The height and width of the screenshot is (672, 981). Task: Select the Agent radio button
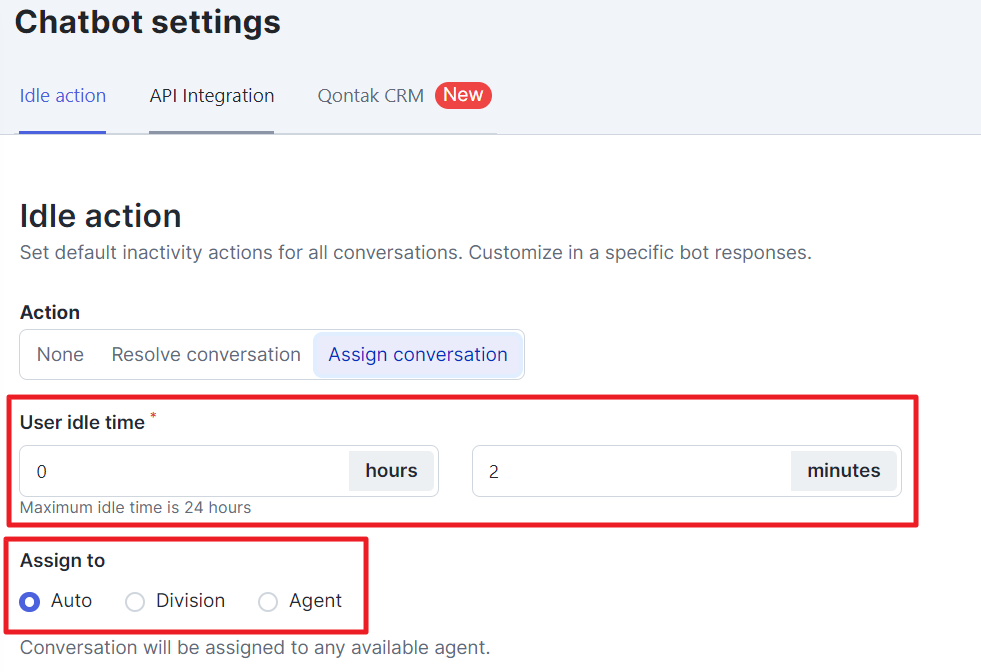[x=268, y=601]
